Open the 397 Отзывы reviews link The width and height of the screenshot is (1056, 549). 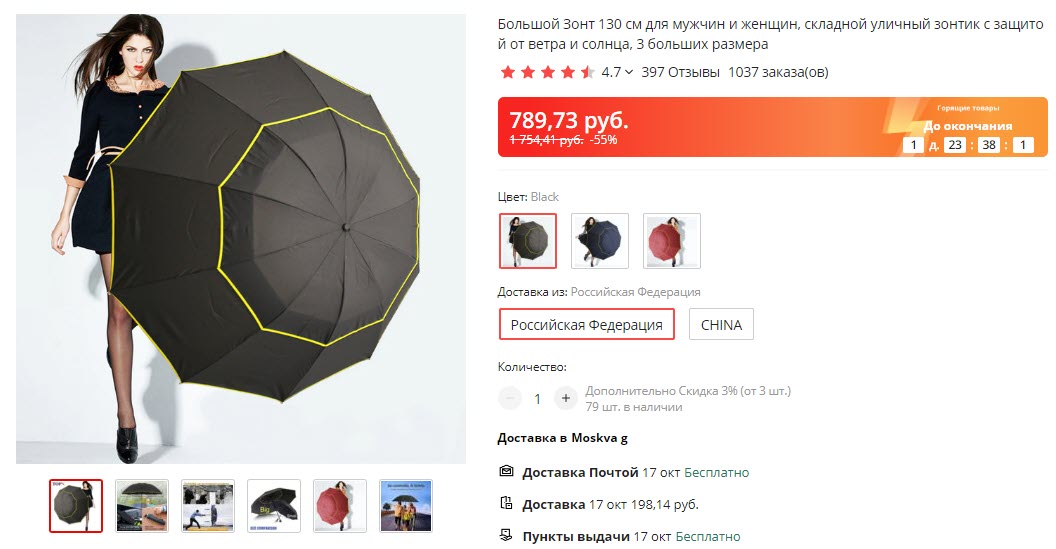pos(680,72)
